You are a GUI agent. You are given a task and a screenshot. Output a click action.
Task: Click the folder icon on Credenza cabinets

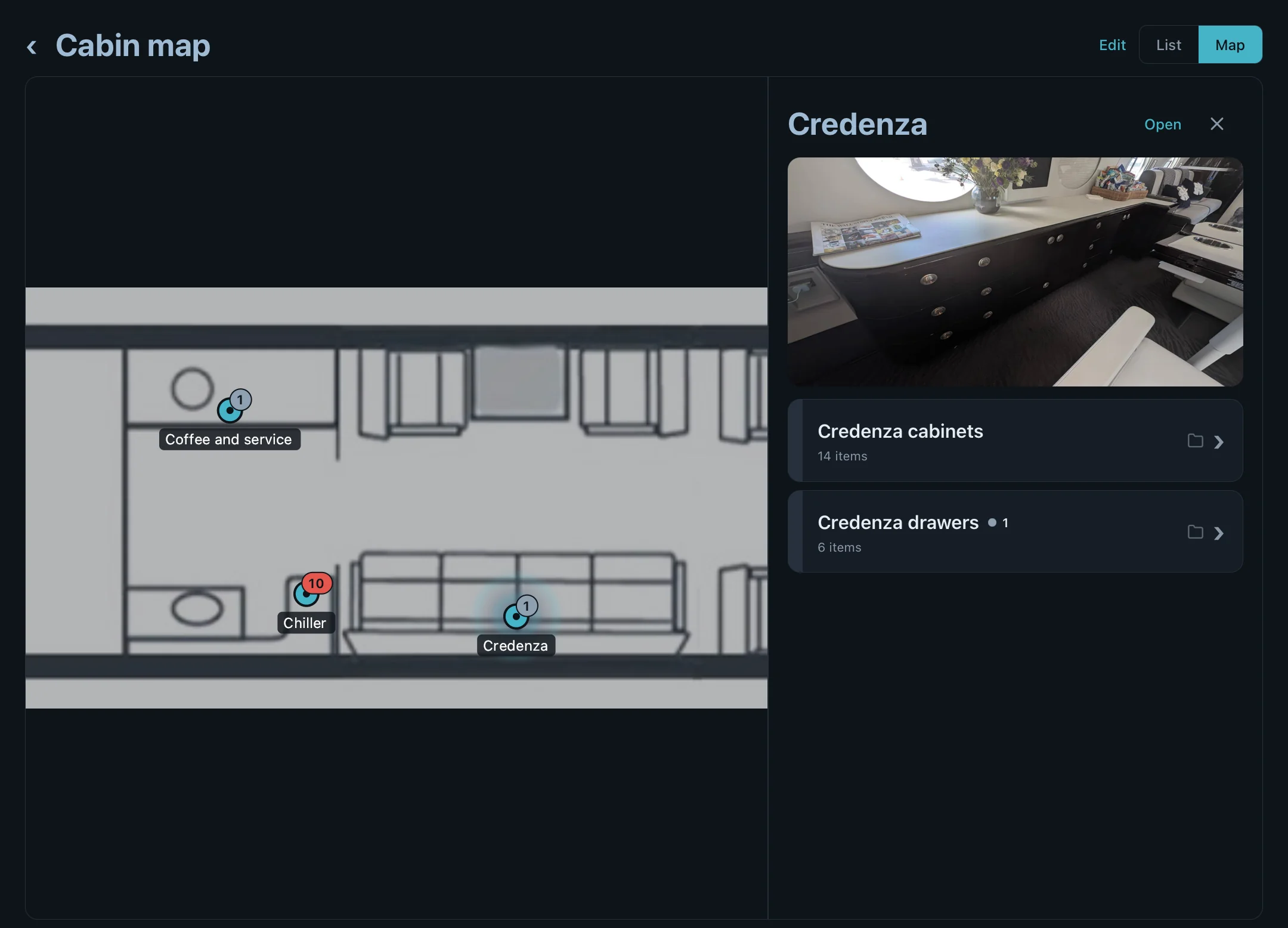click(x=1195, y=441)
